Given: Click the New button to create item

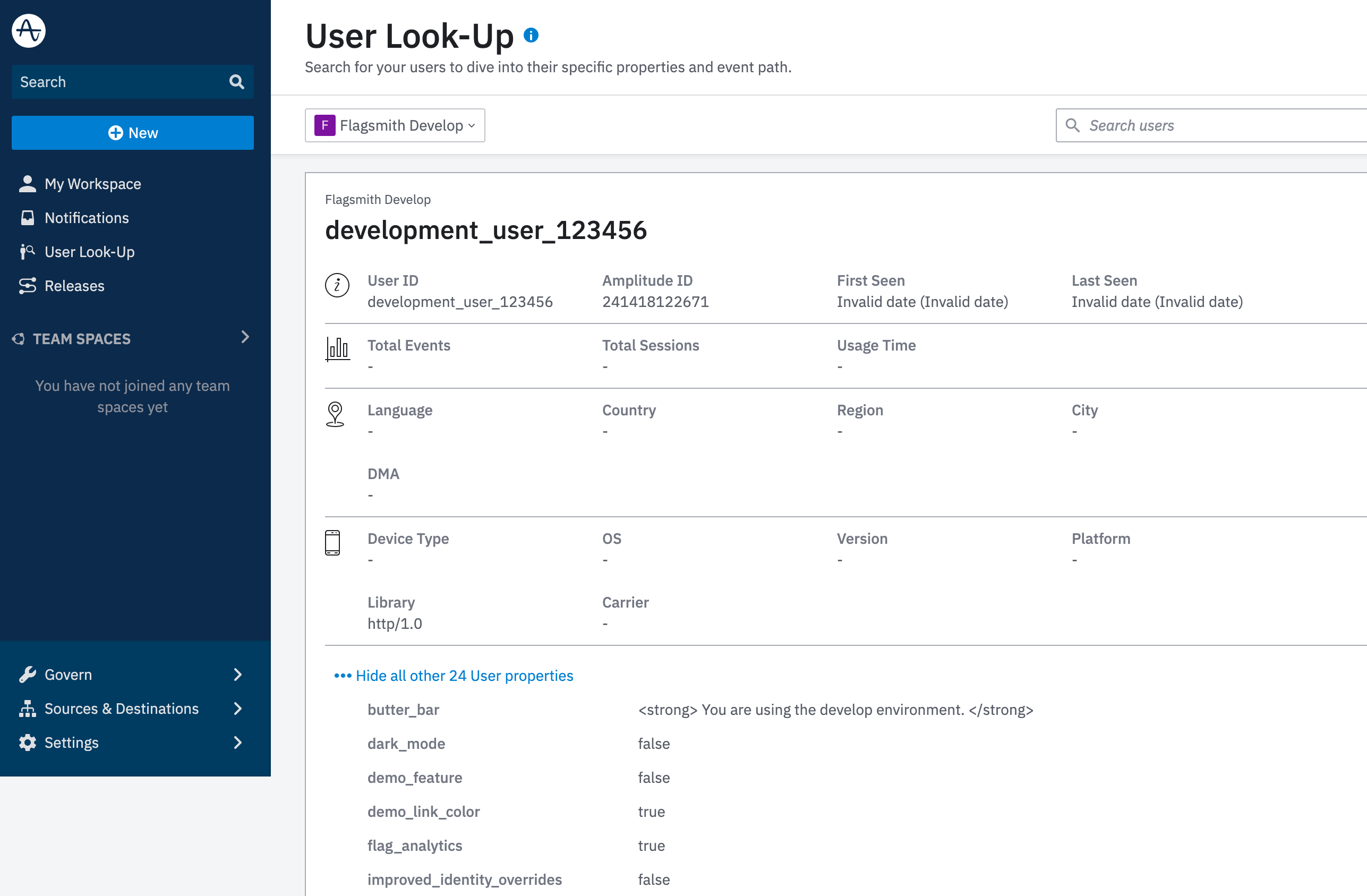Looking at the screenshot, I should click(x=133, y=132).
